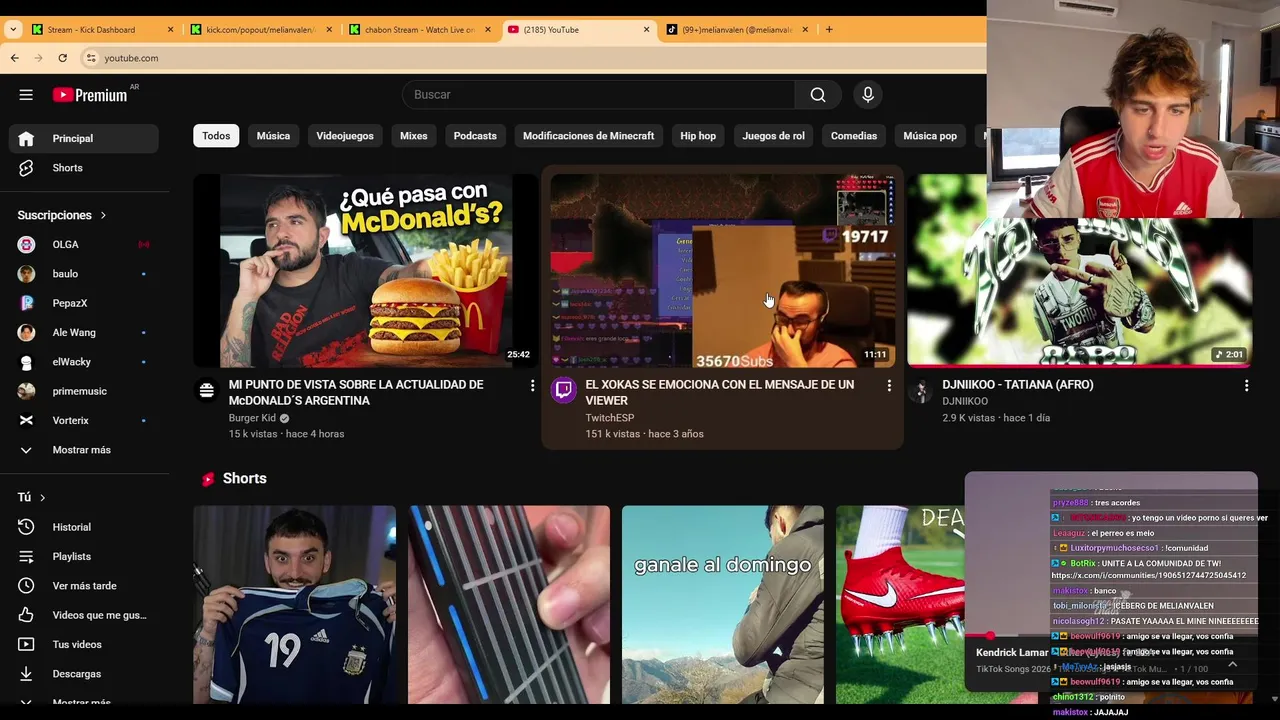This screenshot has width=1280, height=720.
Task: Open Tus videos in sidebar
Action: (x=84, y=644)
